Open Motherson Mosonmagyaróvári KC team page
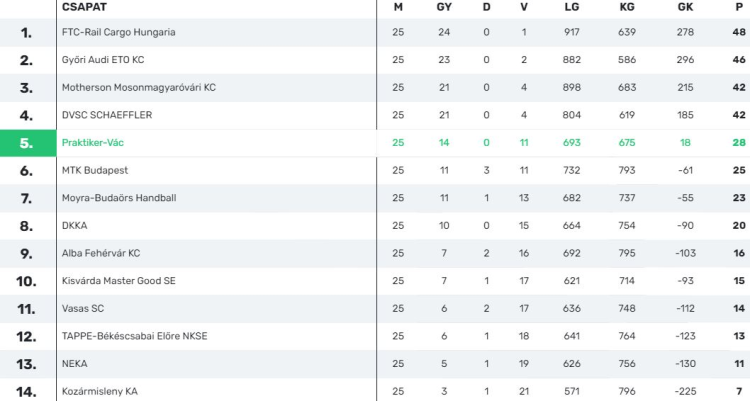750x401 pixels. pos(138,87)
